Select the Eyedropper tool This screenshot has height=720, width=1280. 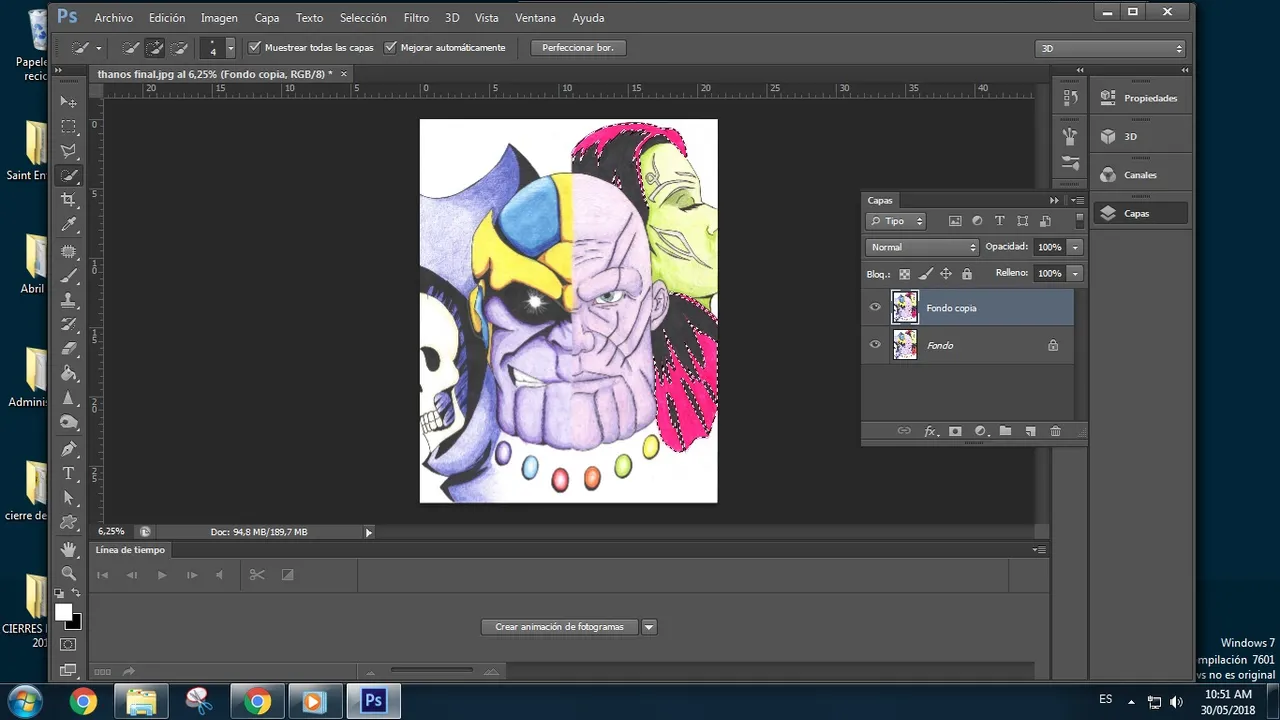[68, 225]
